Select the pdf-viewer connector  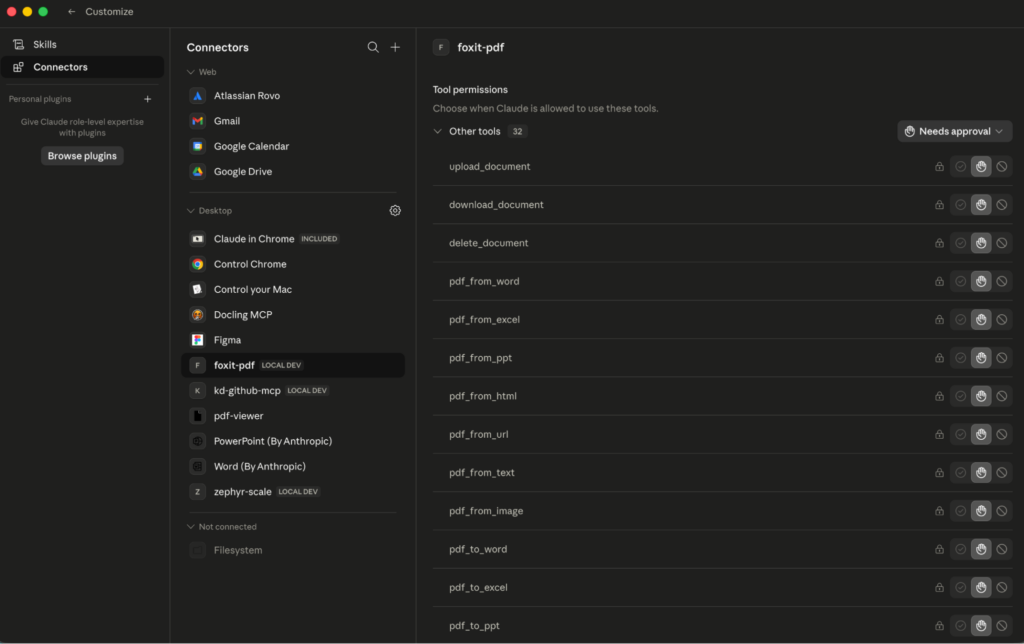[293, 416]
